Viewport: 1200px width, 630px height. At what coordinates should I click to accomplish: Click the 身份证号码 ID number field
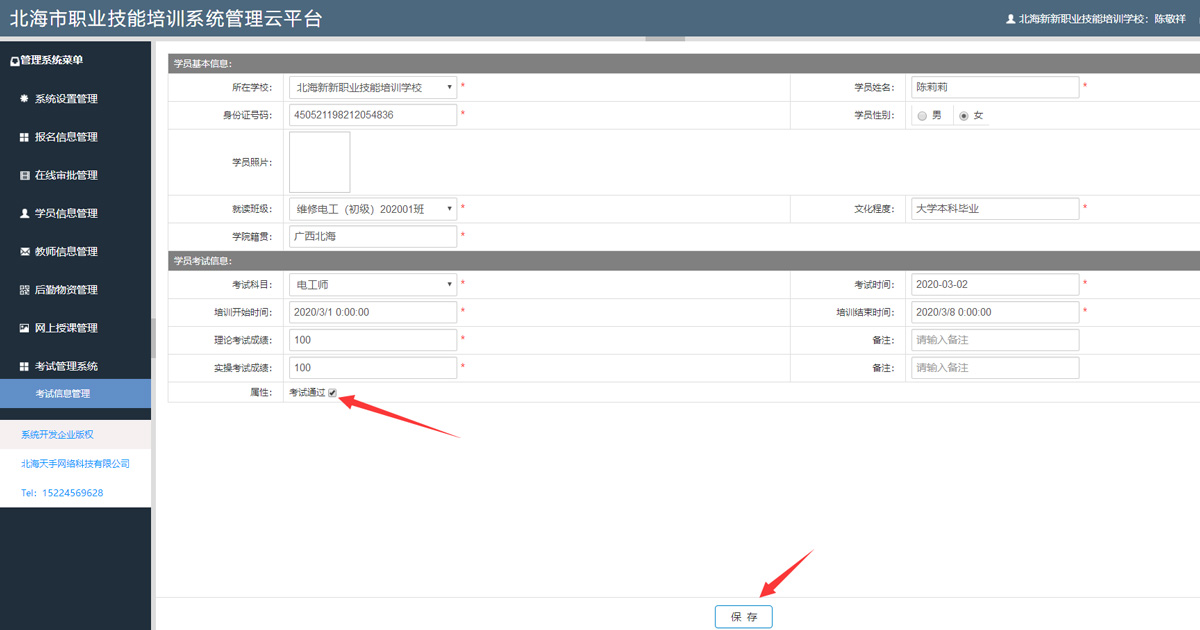tap(372, 115)
